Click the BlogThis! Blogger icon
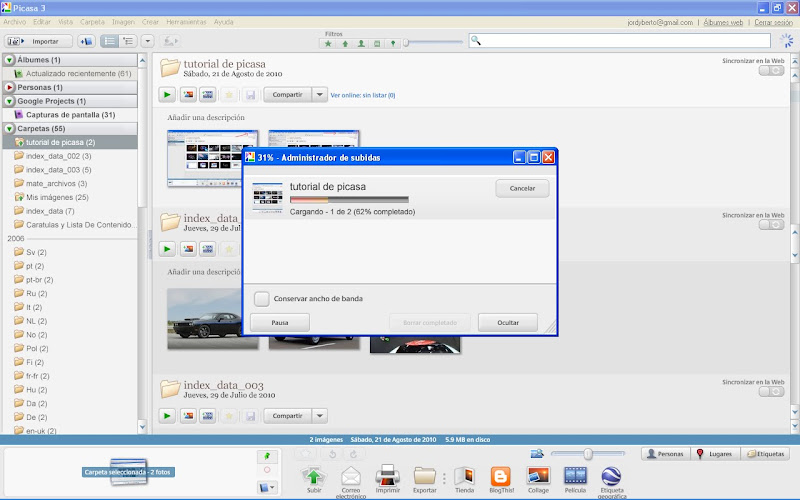800x500 pixels. click(x=501, y=476)
